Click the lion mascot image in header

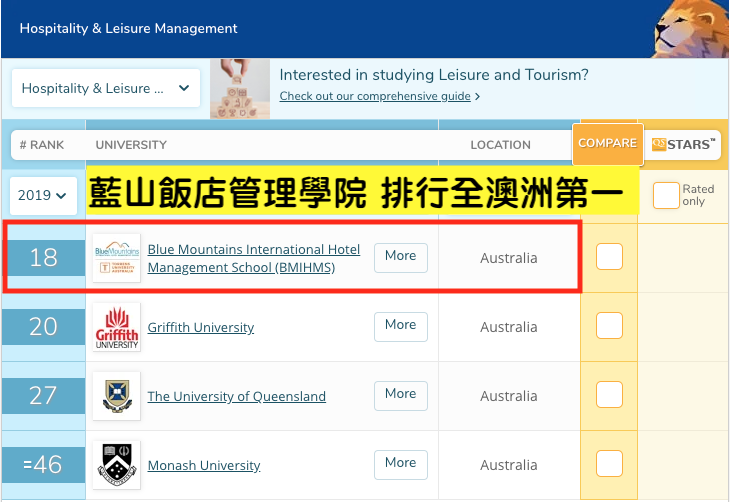(x=691, y=29)
